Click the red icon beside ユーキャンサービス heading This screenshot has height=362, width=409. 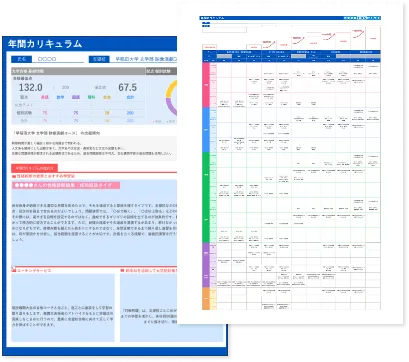(x=14, y=269)
